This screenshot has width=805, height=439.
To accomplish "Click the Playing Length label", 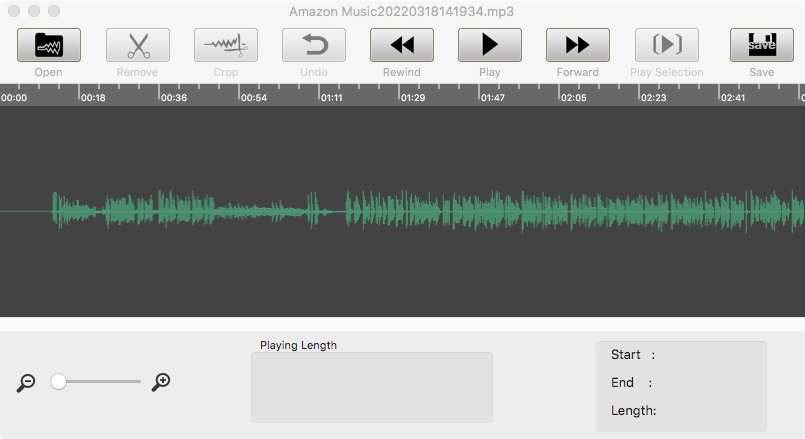I will pyautogui.click(x=298, y=345).
